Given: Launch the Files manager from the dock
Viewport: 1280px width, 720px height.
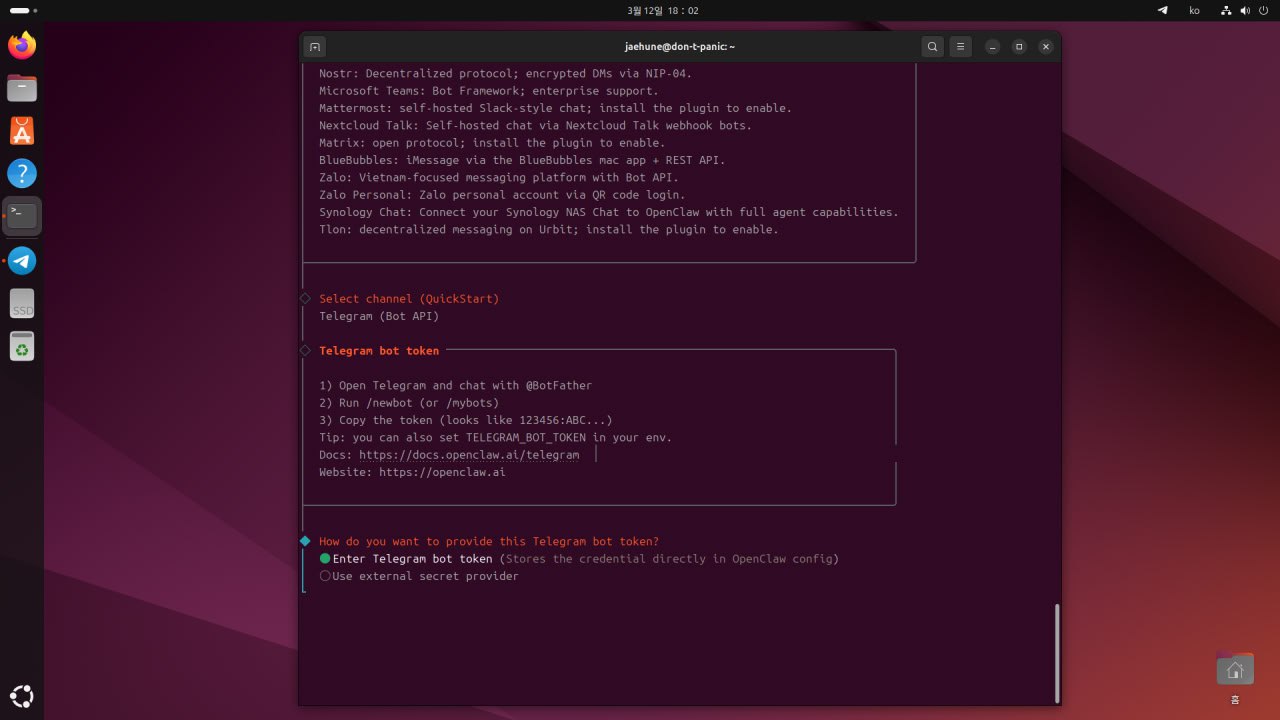Looking at the screenshot, I should tap(22, 88).
